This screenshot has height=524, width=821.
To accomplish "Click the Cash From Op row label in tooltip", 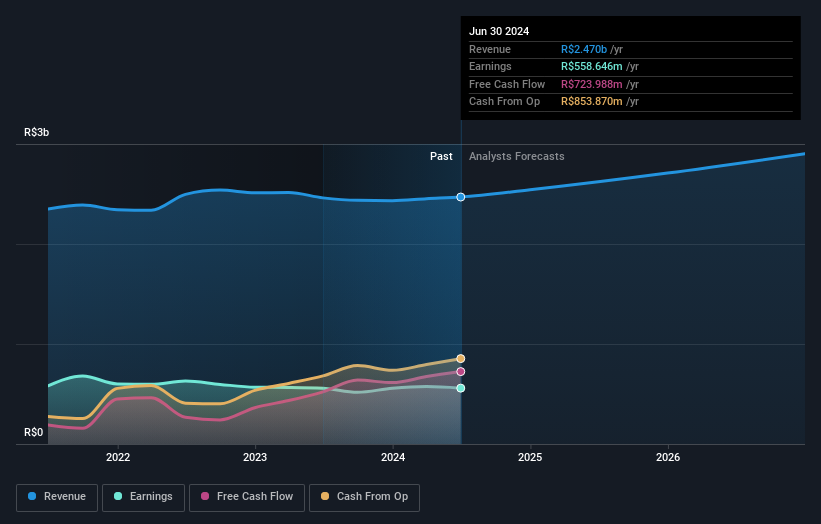I will tap(504, 102).
